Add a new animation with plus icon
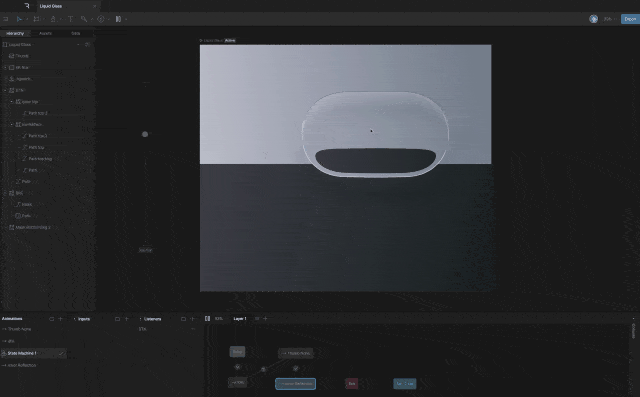Screen dimensions: 640x397 tap(60, 319)
